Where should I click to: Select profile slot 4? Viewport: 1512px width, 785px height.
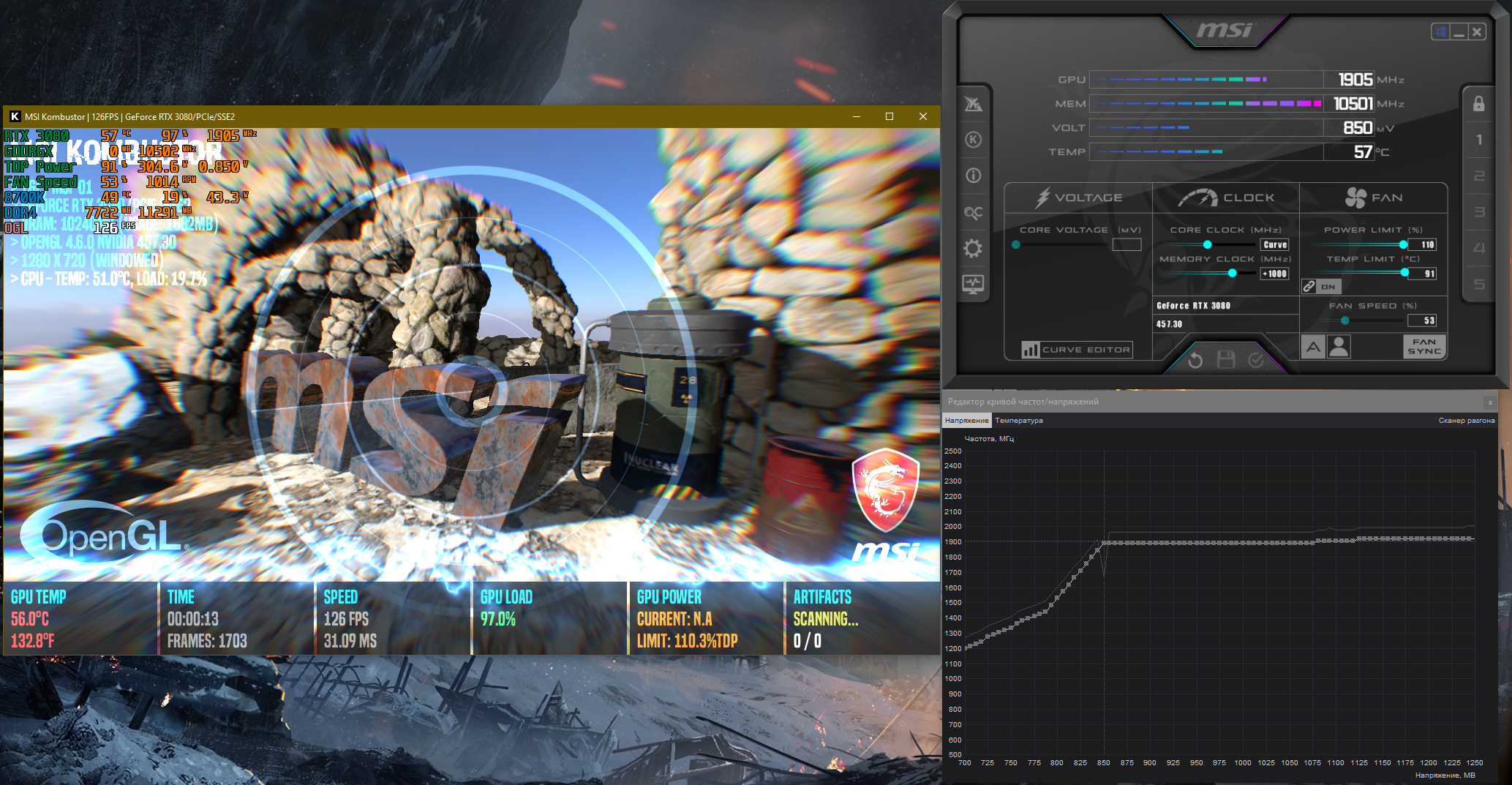(x=1478, y=248)
